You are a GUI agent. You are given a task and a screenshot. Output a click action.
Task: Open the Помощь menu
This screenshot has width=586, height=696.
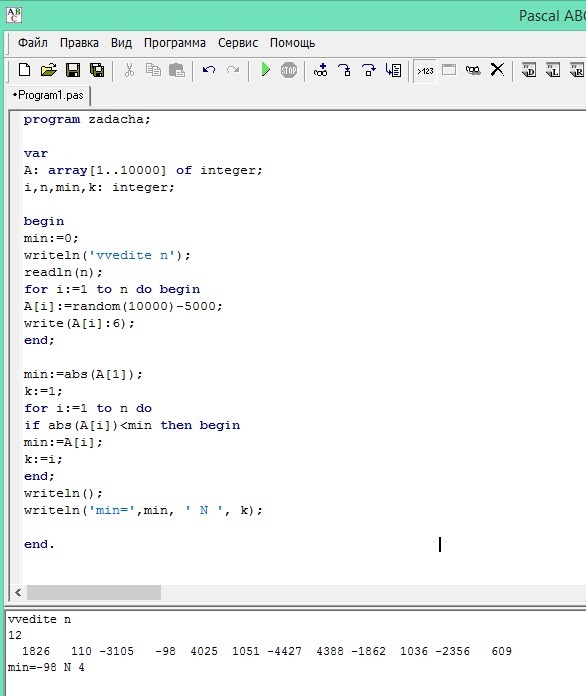click(x=293, y=43)
